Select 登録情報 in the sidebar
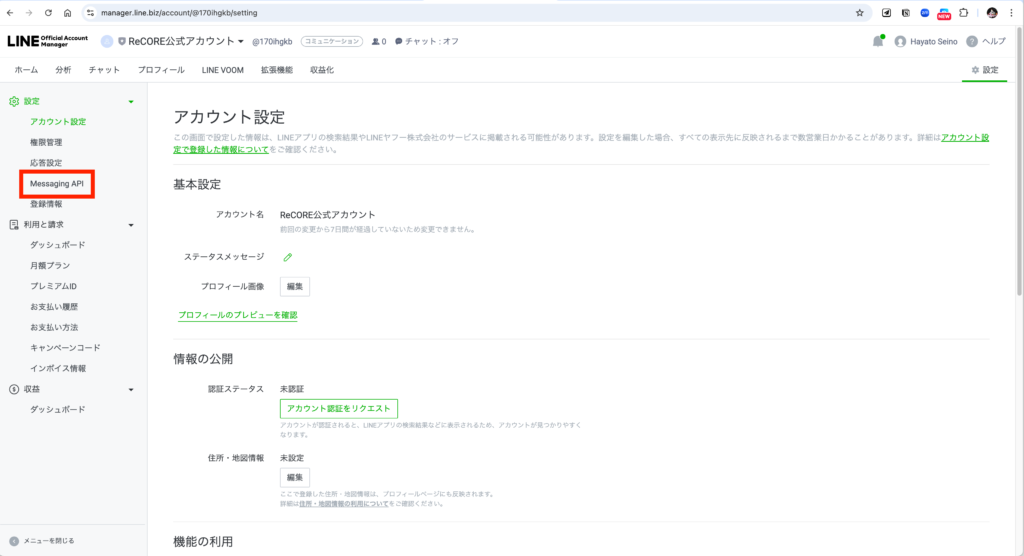 [x=46, y=204]
